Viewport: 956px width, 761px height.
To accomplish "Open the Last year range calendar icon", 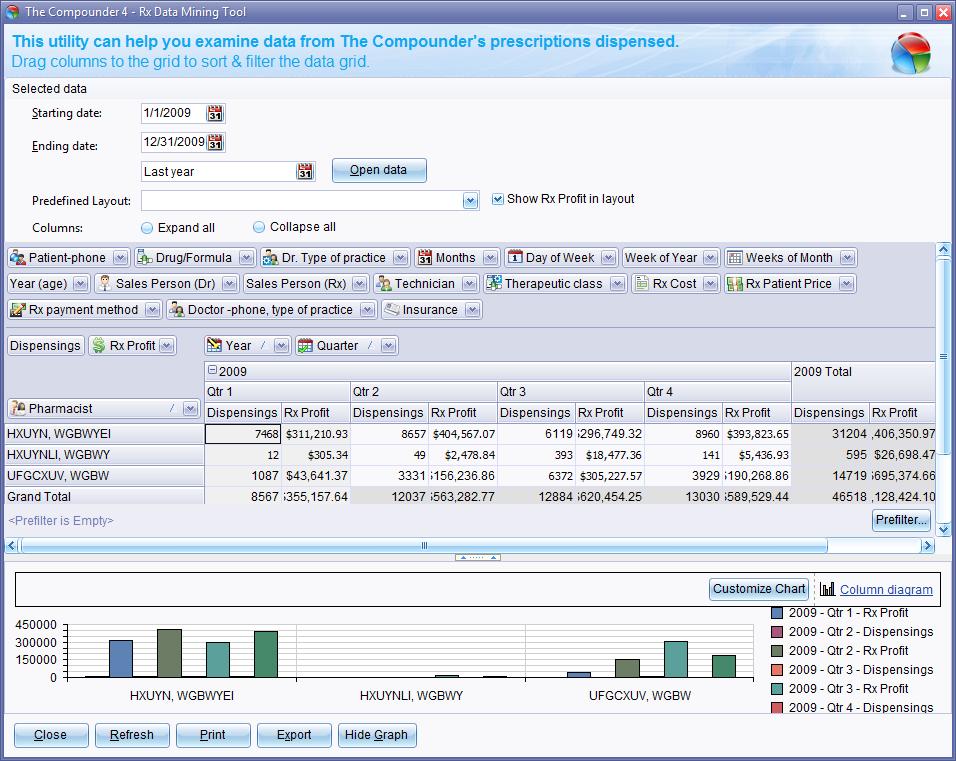I will point(305,171).
